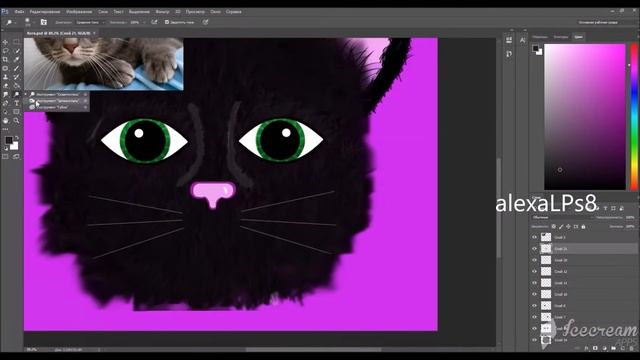Click the rainbow hue slider
The width and height of the screenshot is (640, 360).
[634, 117]
